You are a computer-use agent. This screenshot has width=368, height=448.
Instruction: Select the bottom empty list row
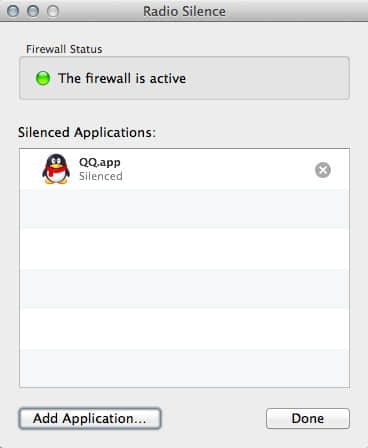(184, 368)
